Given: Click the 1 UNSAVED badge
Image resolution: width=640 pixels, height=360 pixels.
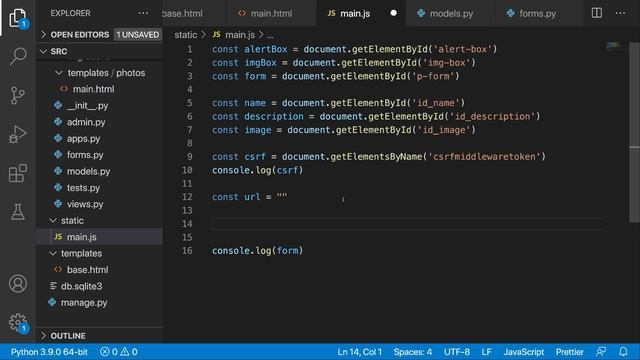Looking at the screenshot, I should [x=138, y=35].
